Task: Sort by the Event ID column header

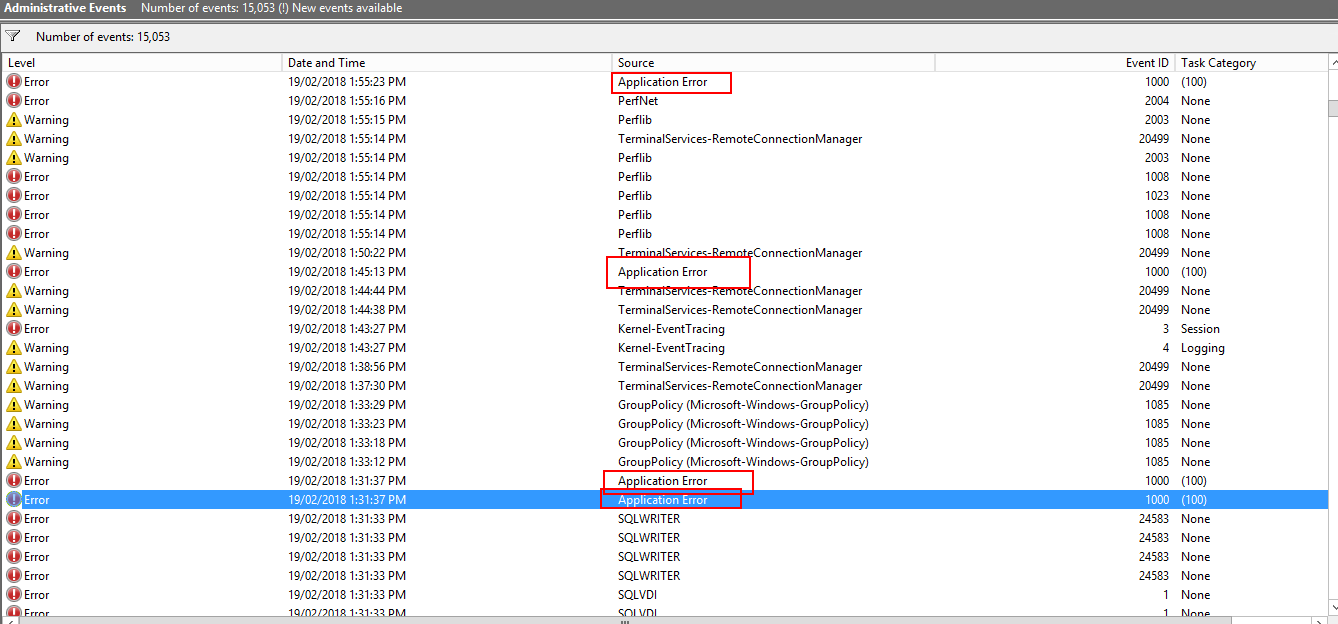Action: coord(1054,63)
